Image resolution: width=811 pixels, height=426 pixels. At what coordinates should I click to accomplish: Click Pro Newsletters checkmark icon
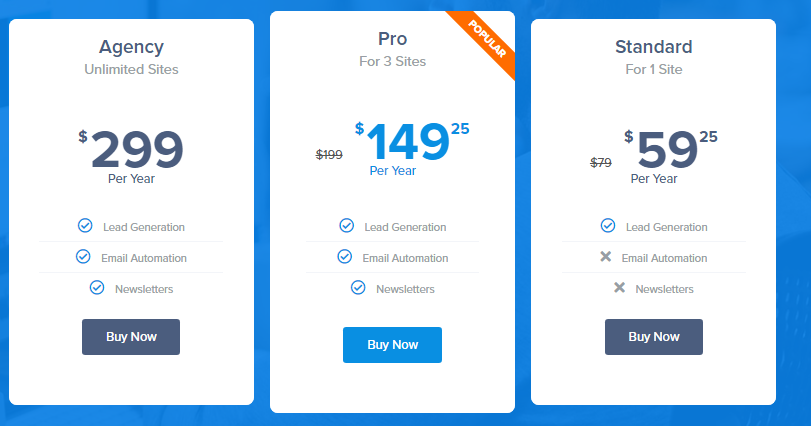(358, 288)
